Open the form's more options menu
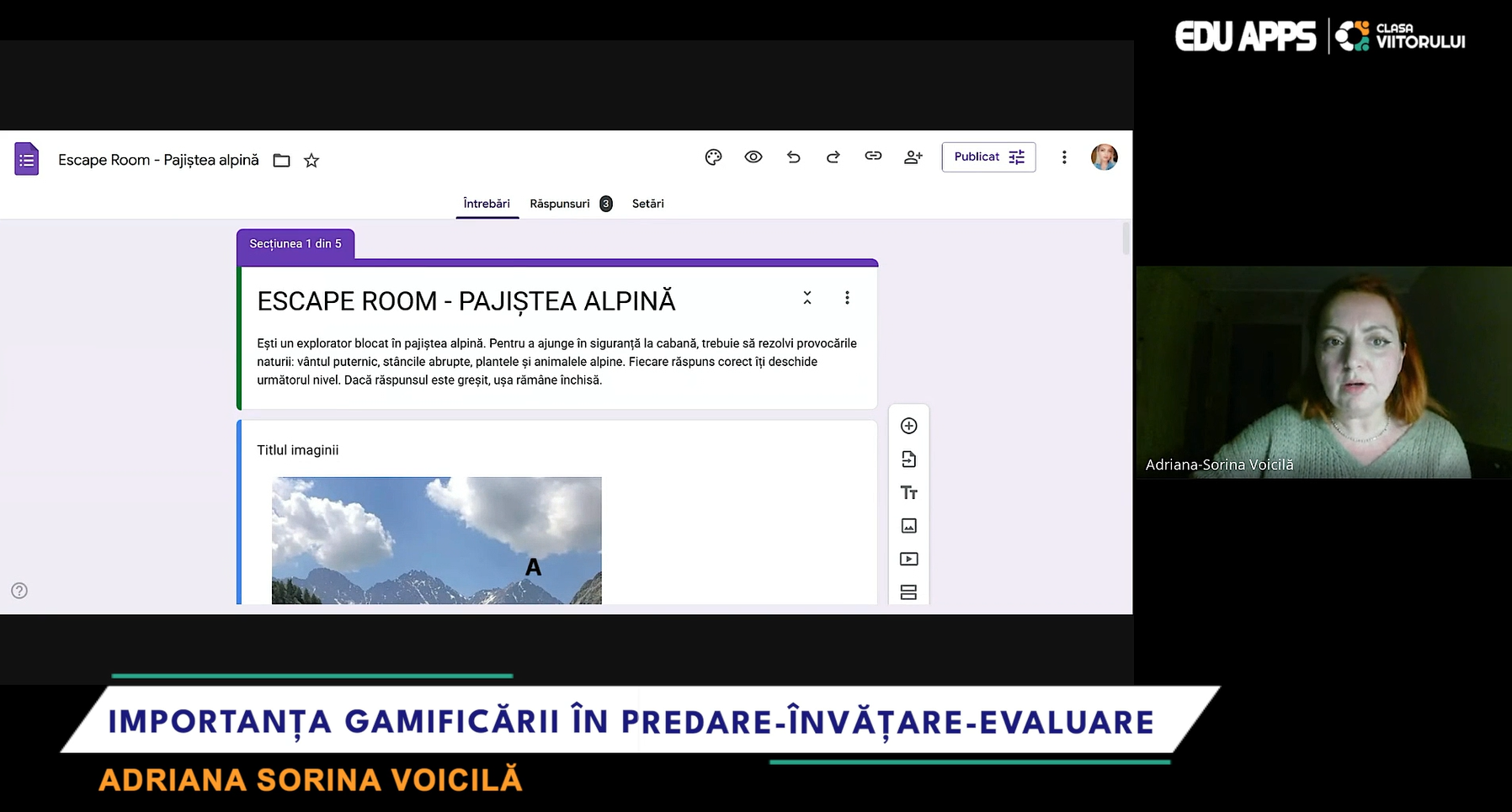 [x=1064, y=157]
